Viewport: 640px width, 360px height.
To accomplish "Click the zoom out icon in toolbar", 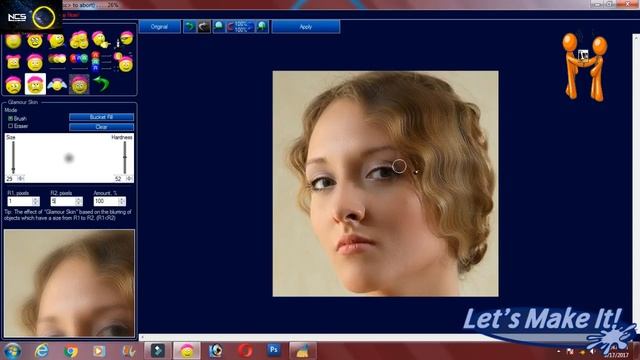I will click(219, 27).
